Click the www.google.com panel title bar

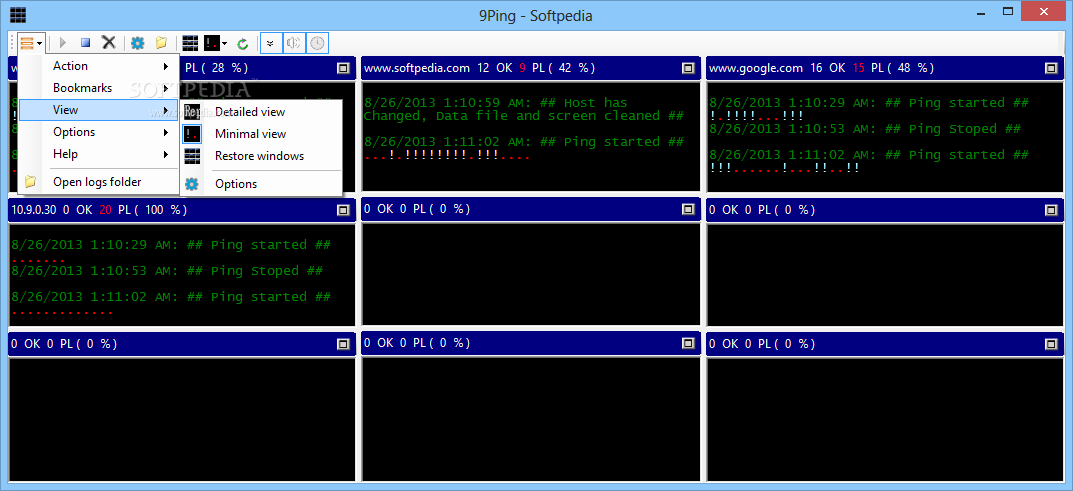[885, 68]
